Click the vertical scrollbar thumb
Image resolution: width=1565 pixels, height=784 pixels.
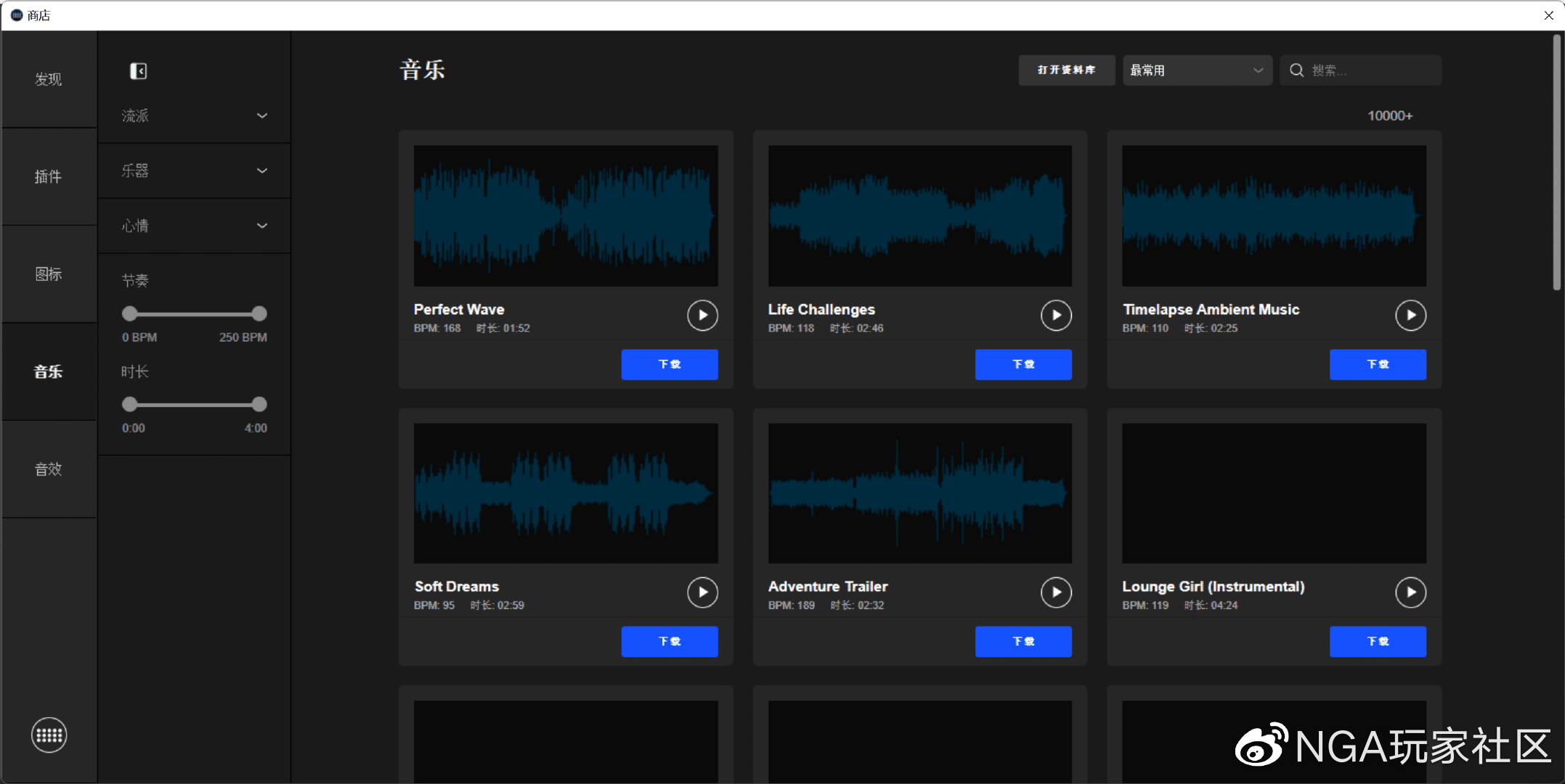(x=1556, y=163)
